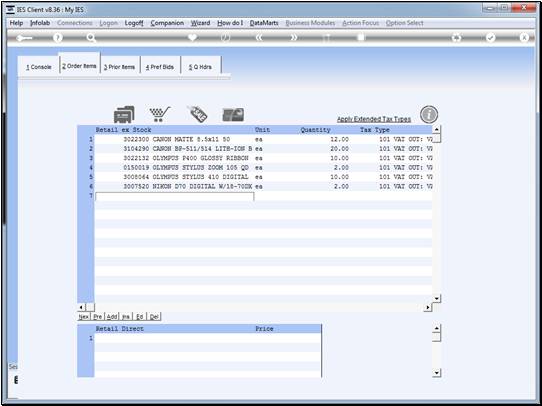
Task: Click the Add button below the grid
Action: pyautogui.click(x=112, y=317)
